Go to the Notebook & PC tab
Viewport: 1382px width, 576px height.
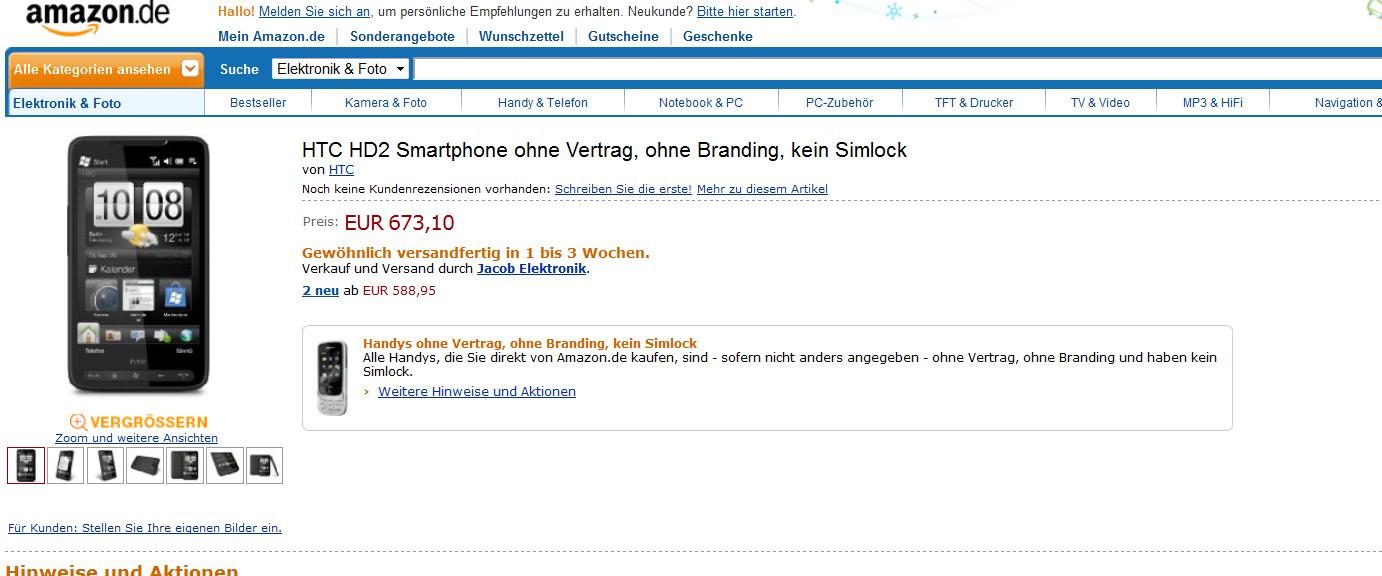(701, 103)
